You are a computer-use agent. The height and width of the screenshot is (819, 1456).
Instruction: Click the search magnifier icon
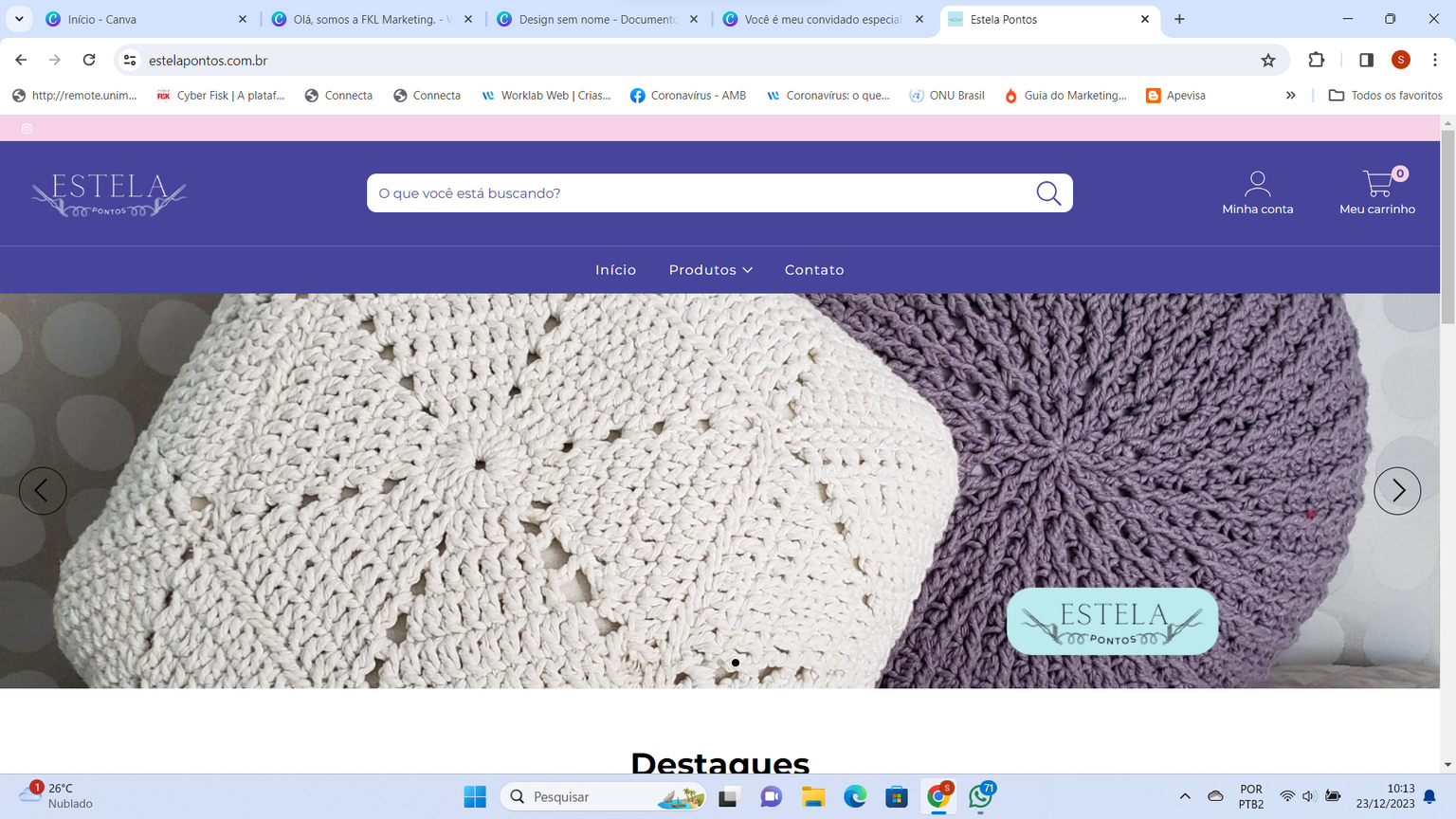pos(1048,193)
